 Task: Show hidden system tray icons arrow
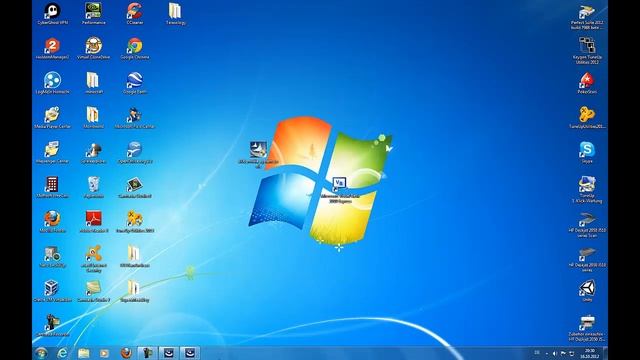pyautogui.click(x=547, y=353)
